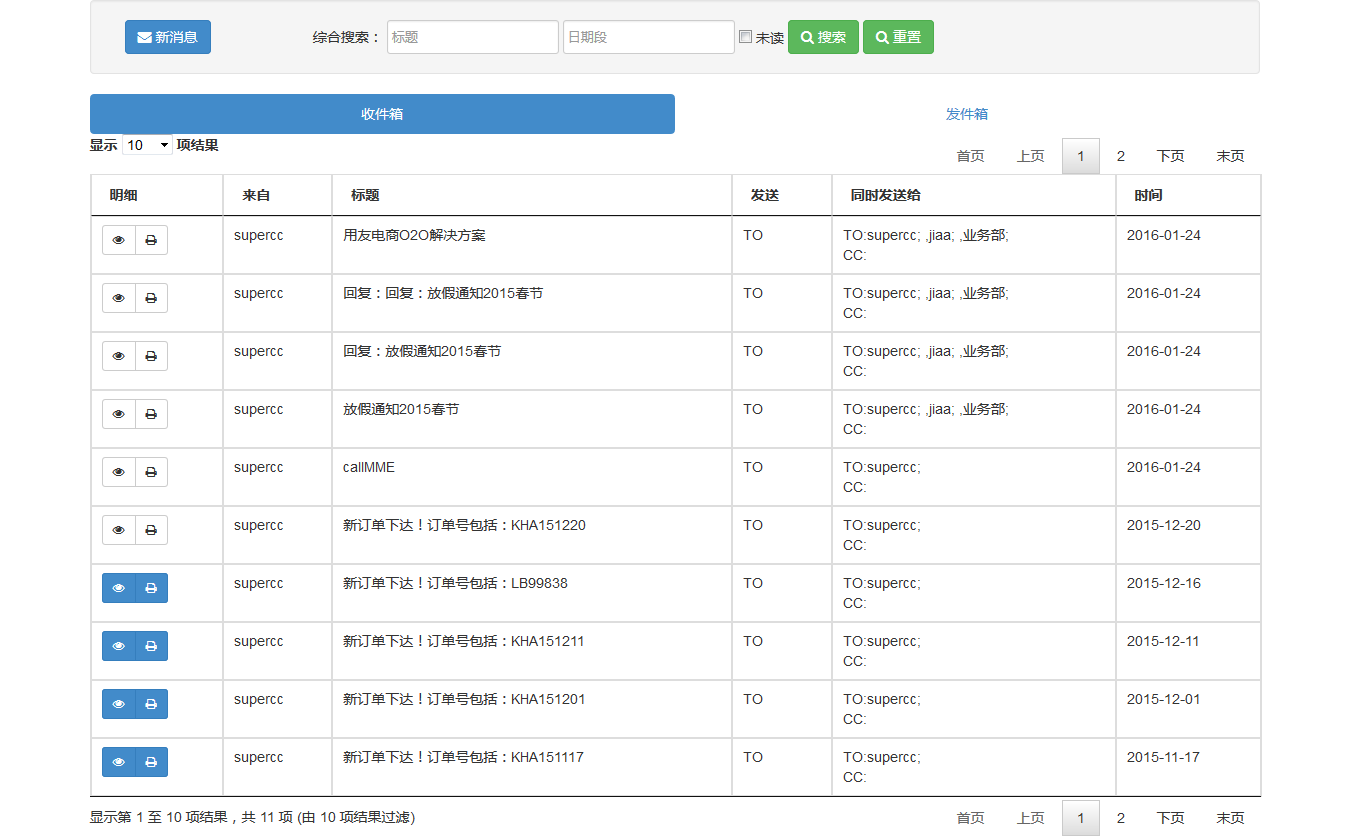Print the callMME message
Screen dimensions: 1349x836
click(x=151, y=472)
